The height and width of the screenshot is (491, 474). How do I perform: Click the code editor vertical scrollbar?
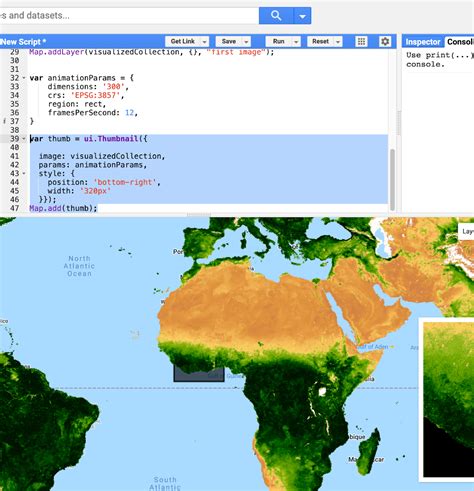(x=392, y=179)
